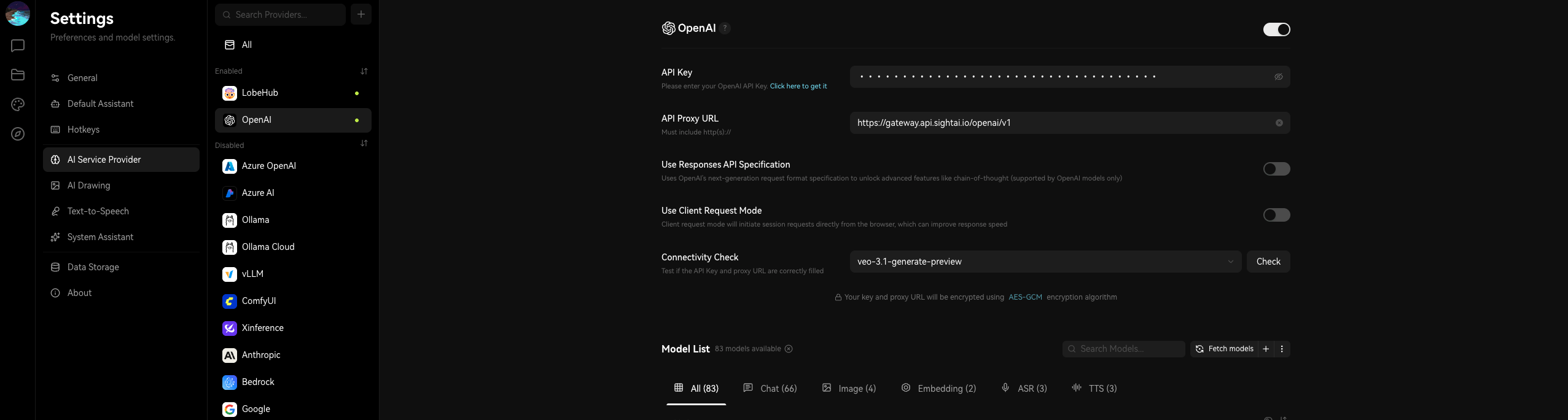This screenshot has height=420, width=1568.
Task: Turn on Use Client Request Mode
Action: click(x=1276, y=215)
